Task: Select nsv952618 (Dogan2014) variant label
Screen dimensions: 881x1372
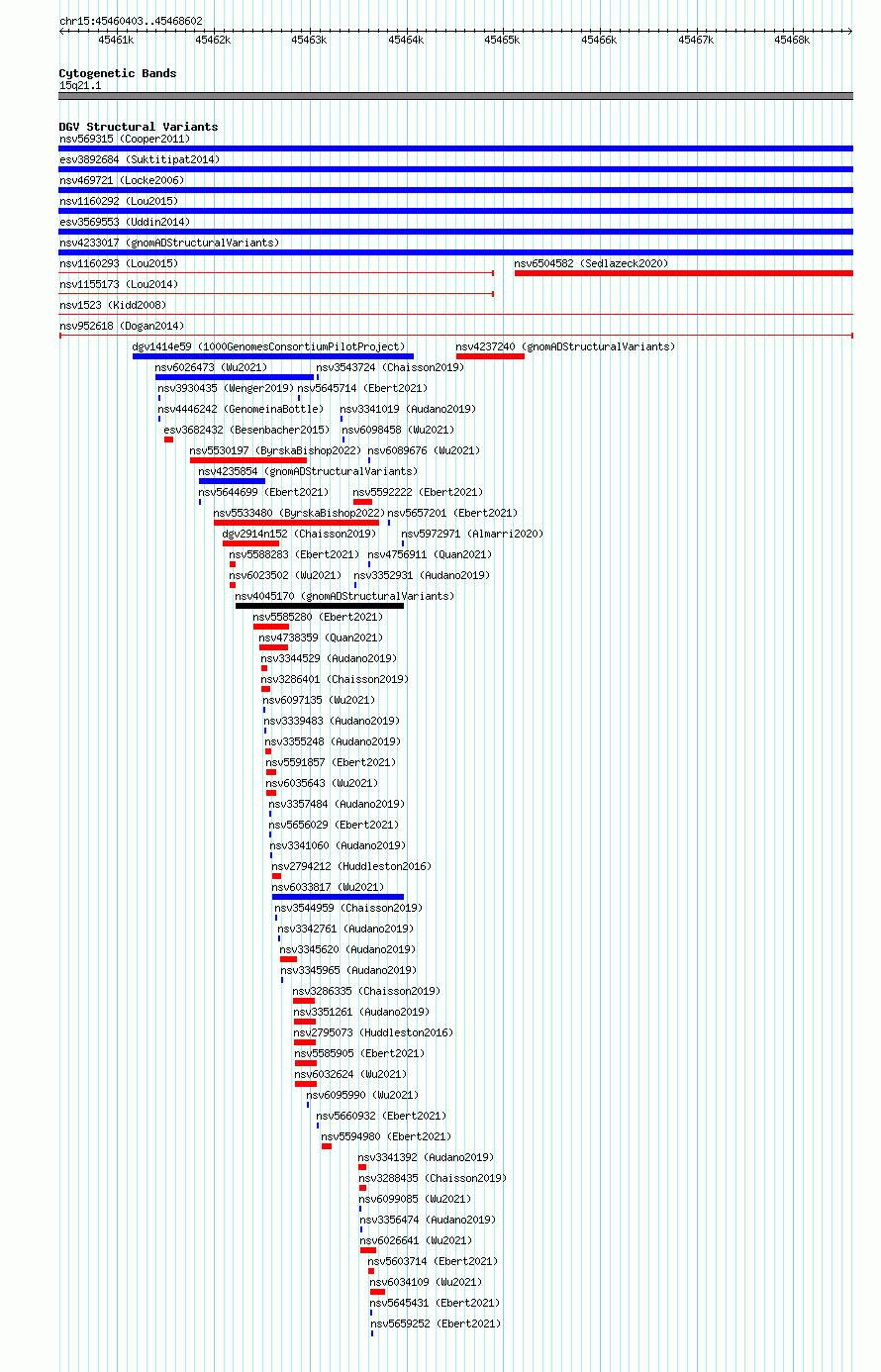Action: coord(122,327)
